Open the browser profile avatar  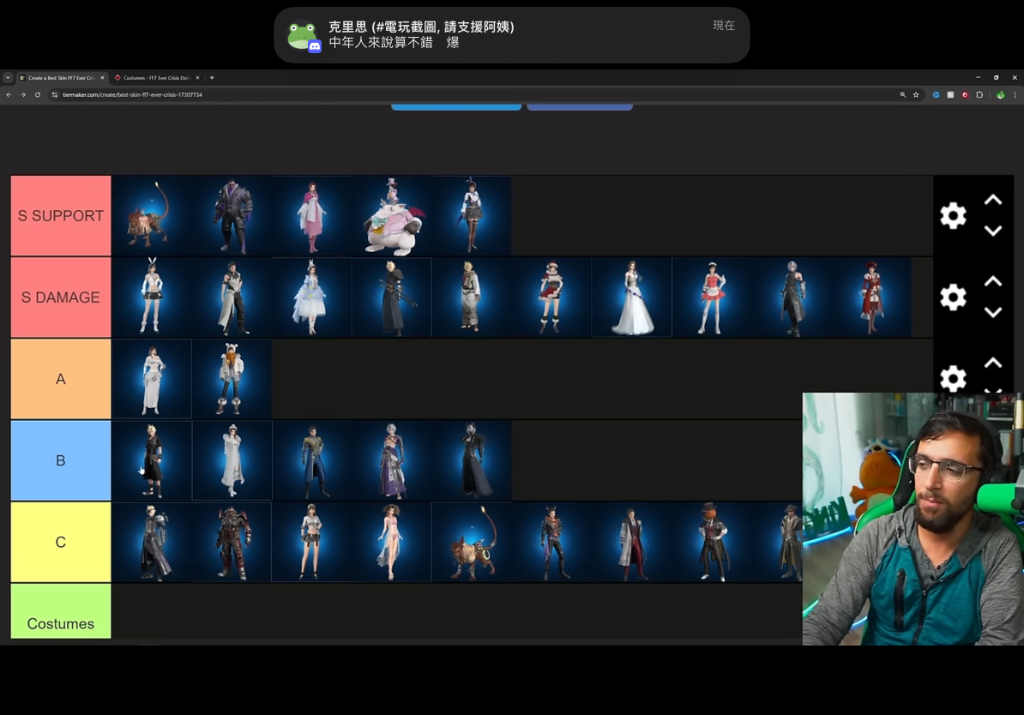coord(1000,95)
